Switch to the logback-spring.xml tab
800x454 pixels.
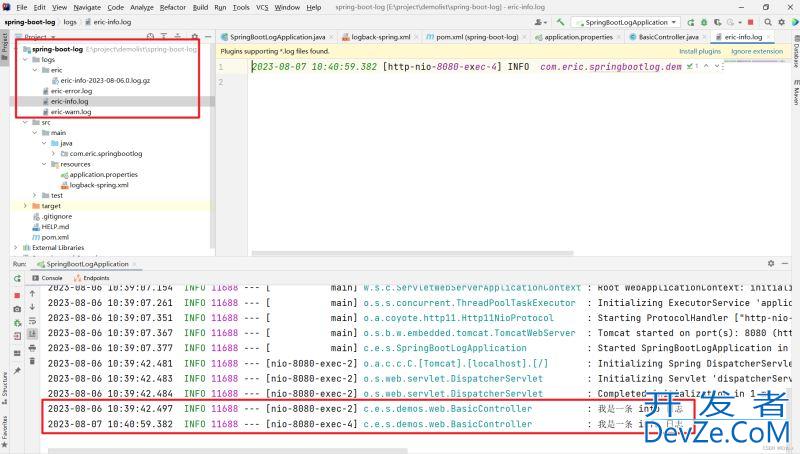(x=380, y=37)
